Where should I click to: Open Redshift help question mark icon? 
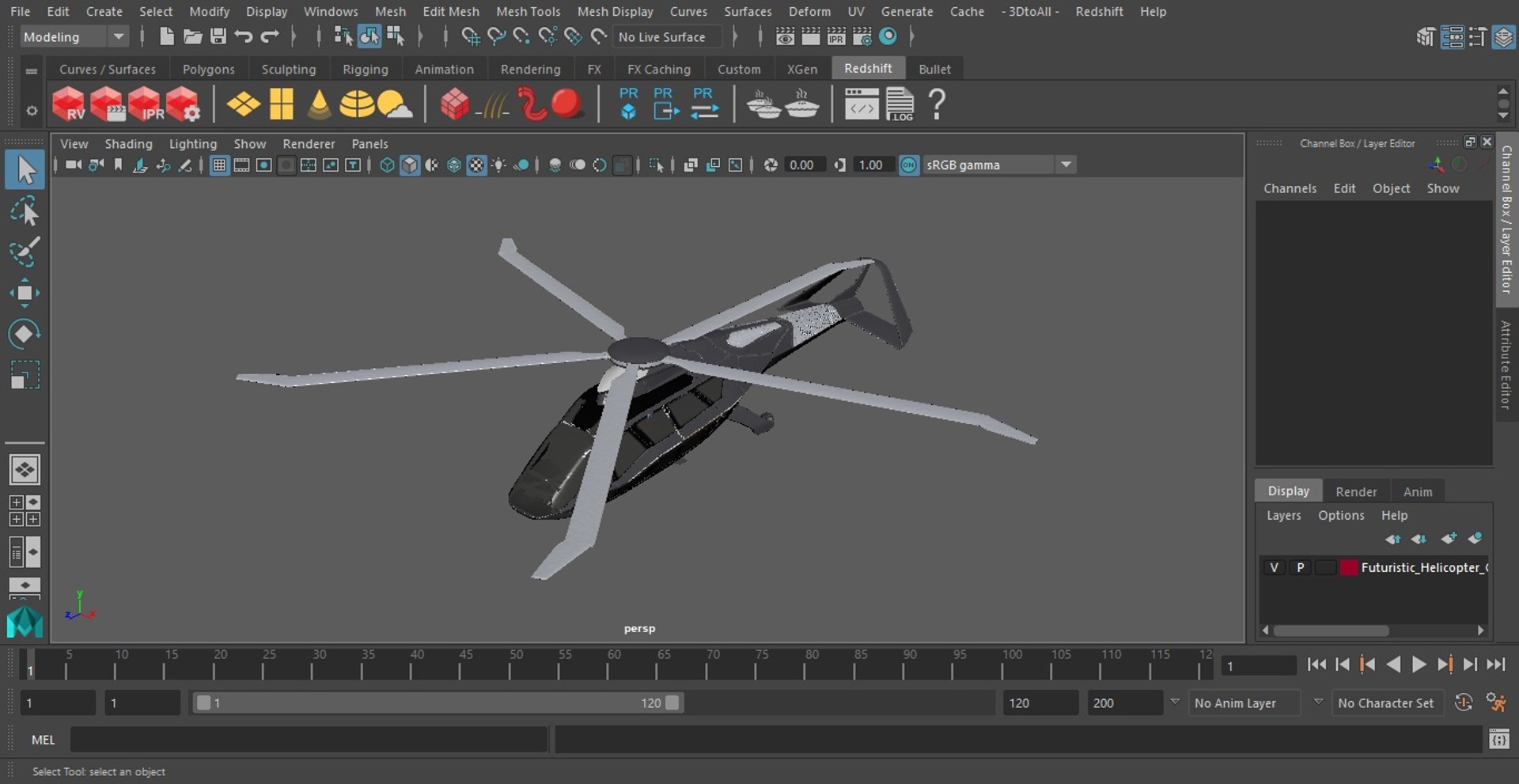[x=937, y=104]
